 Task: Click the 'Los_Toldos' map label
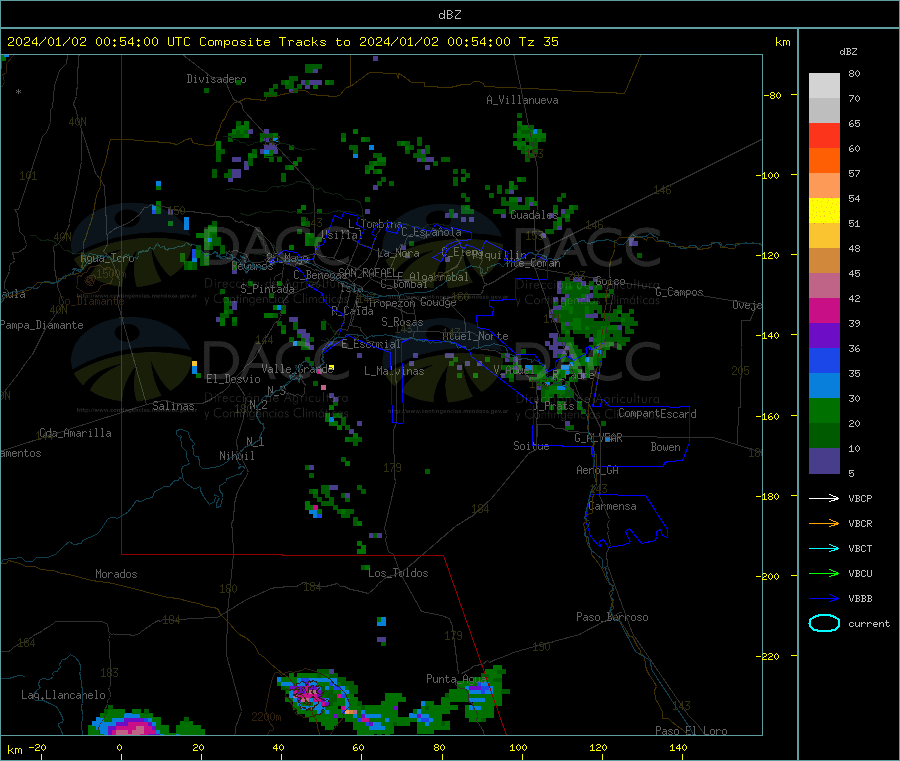pos(398,573)
